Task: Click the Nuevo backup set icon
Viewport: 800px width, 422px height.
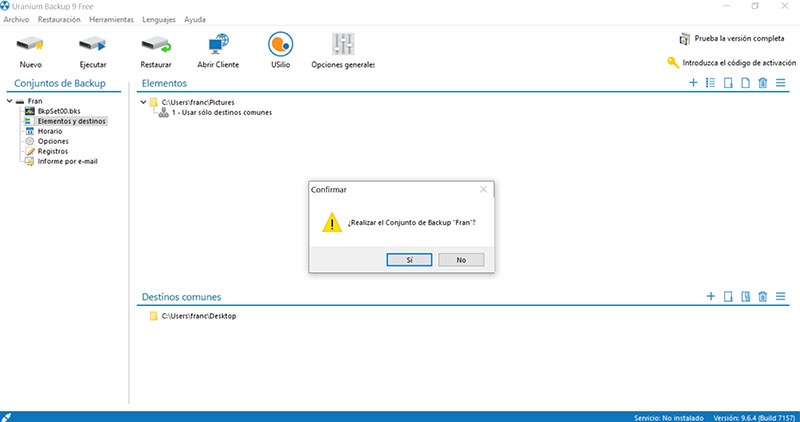Action: (30, 44)
